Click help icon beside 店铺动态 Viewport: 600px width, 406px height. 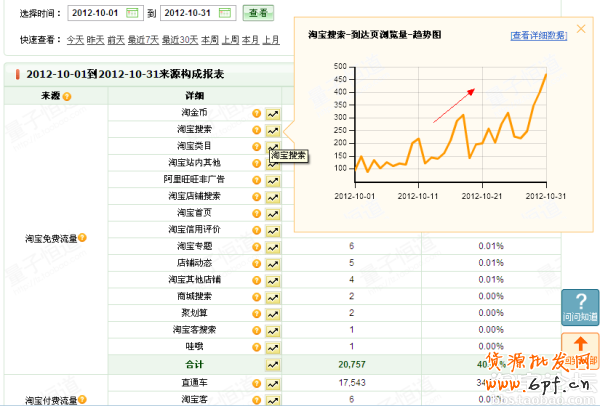256,263
